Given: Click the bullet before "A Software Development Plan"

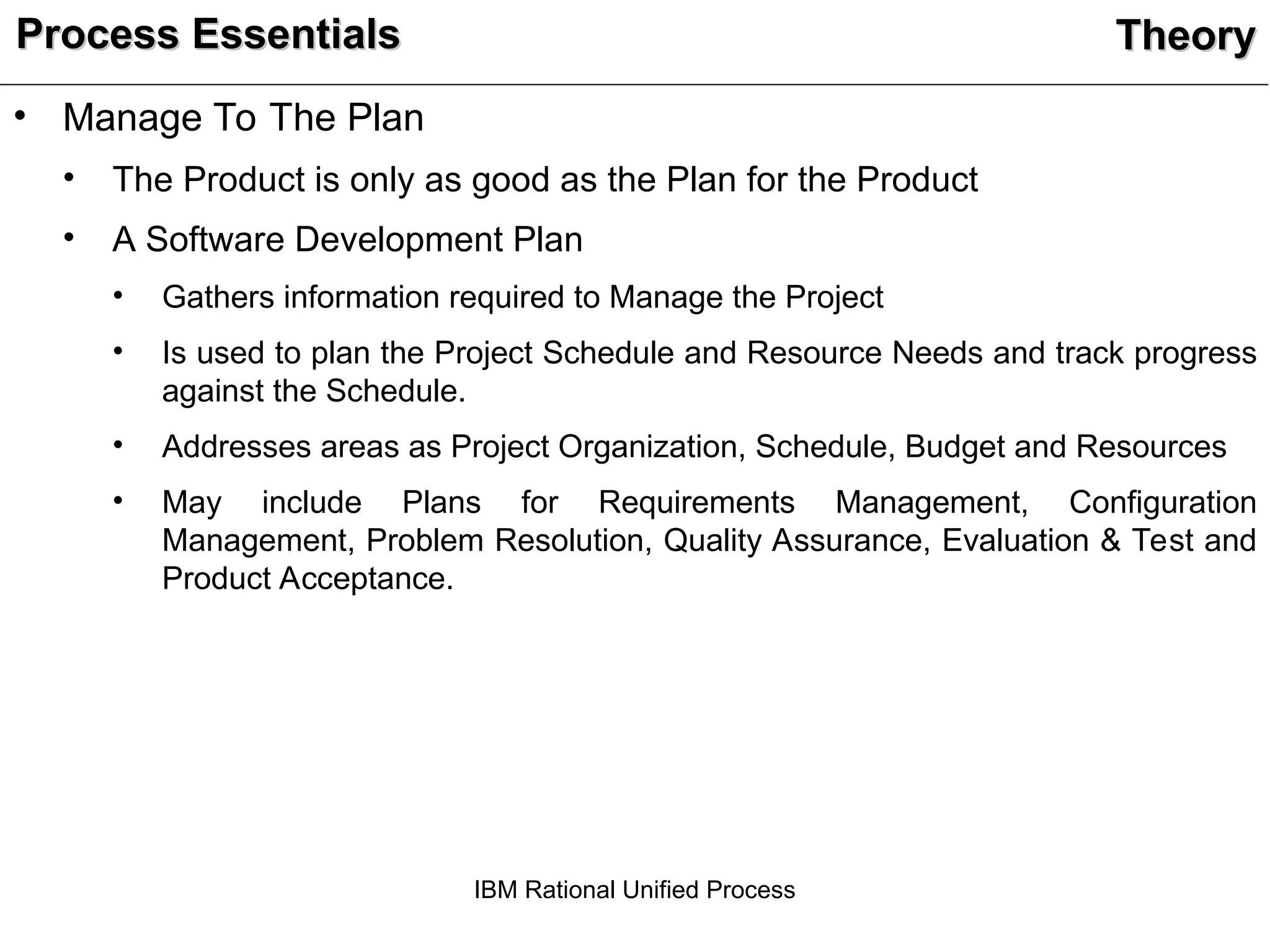Looking at the screenshot, I should (69, 237).
